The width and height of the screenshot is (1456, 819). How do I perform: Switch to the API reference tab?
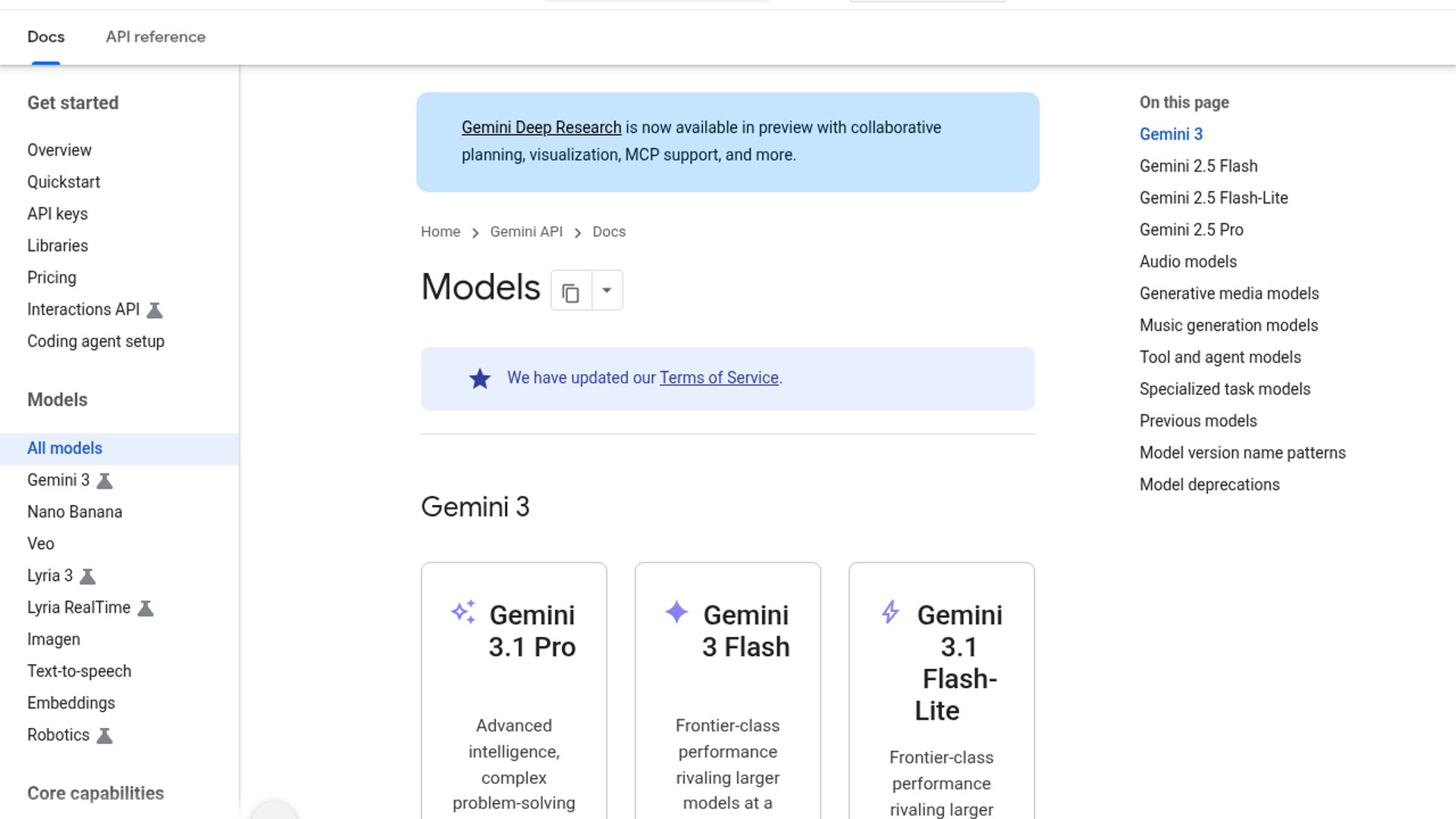point(155,36)
